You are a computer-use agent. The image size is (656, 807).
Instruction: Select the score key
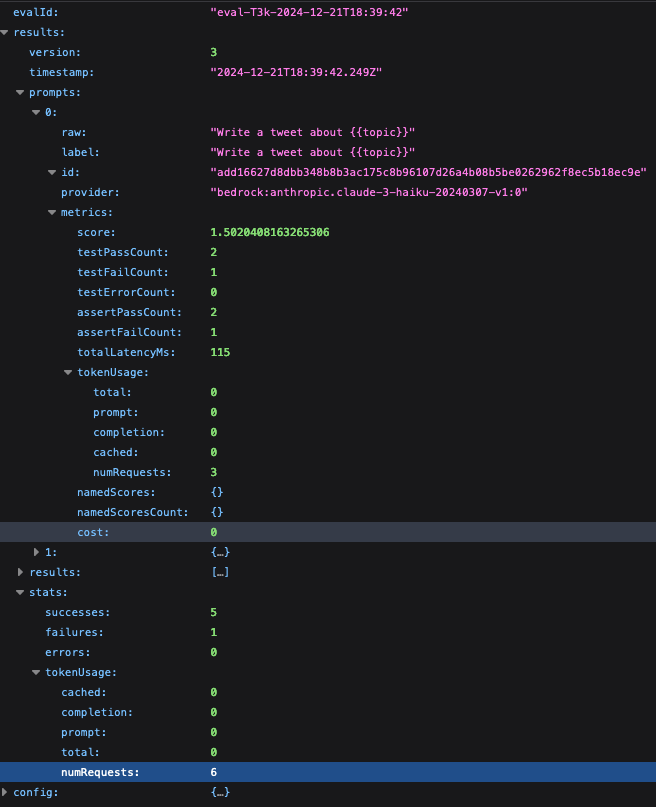click(96, 233)
